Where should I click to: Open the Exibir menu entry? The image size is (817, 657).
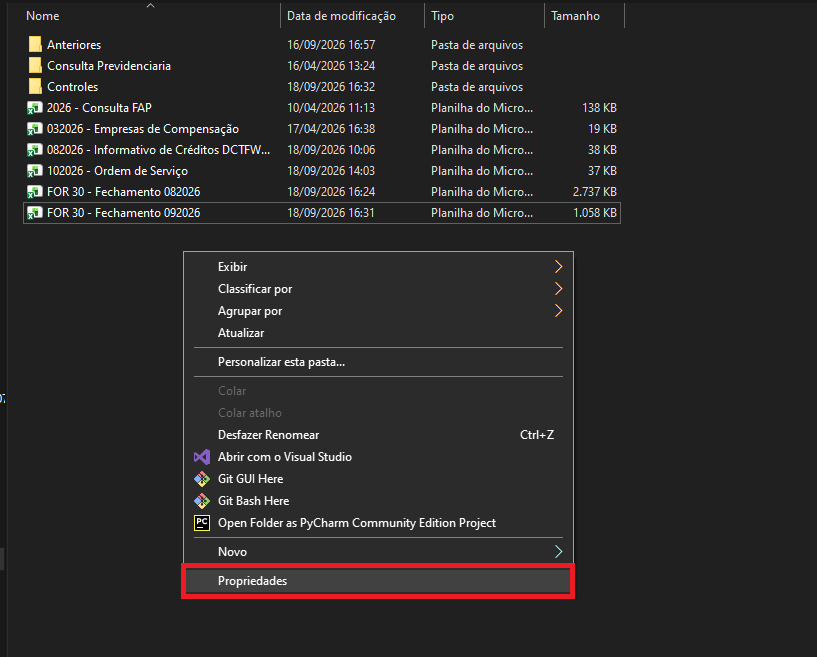[378, 267]
